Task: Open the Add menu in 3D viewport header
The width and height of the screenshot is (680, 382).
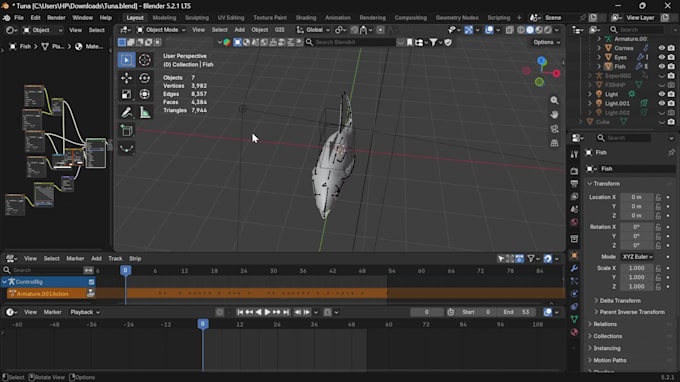Action: click(239, 30)
